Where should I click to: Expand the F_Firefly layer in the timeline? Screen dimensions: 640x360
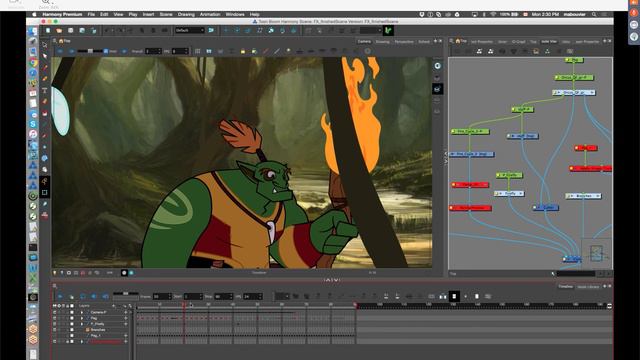[x=82, y=324]
